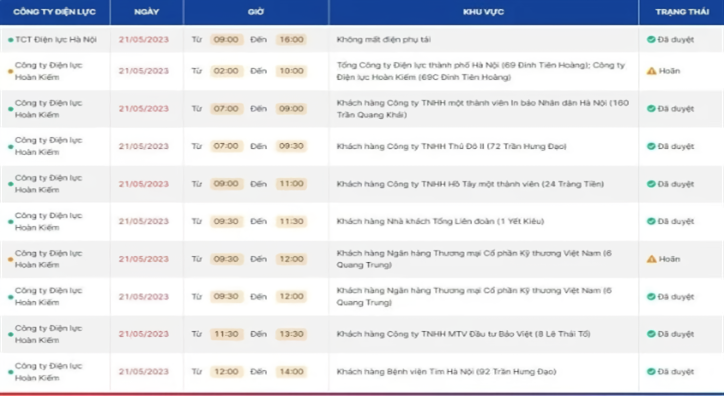Click the 09:30 start time in Nhà khách row
Screen dimensions: 724x396
pyautogui.click(x=226, y=222)
